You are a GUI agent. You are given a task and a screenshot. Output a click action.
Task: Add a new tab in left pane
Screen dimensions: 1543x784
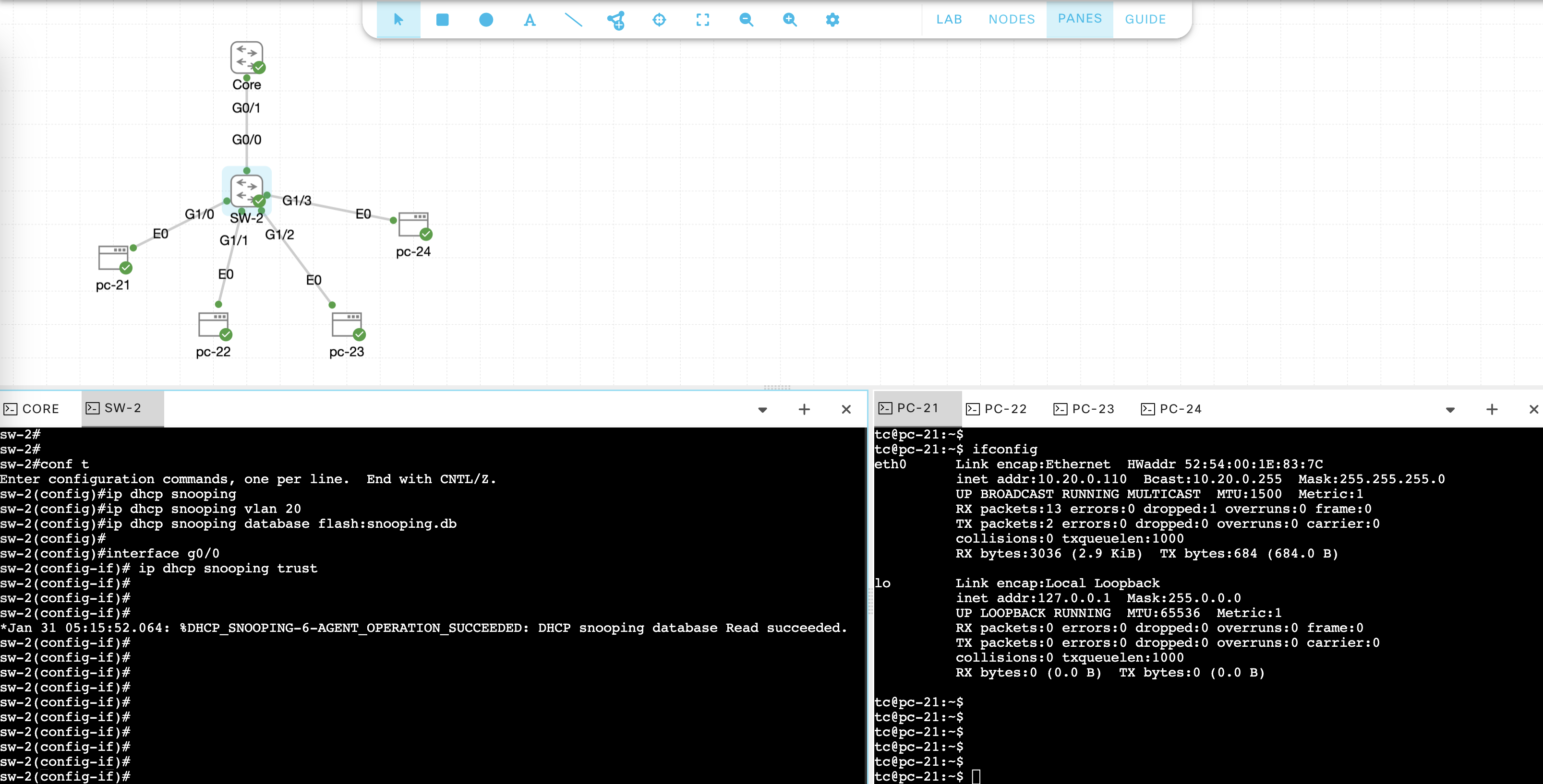804,409
